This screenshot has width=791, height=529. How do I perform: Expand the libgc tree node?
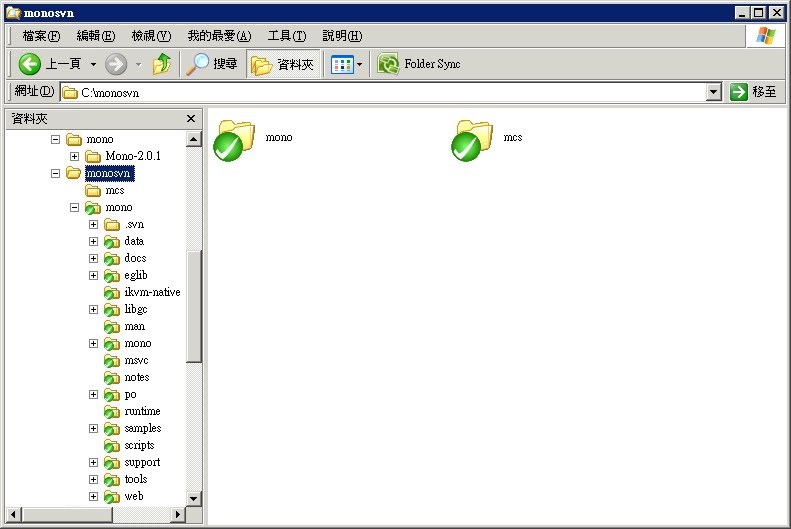tap(93, 310)
